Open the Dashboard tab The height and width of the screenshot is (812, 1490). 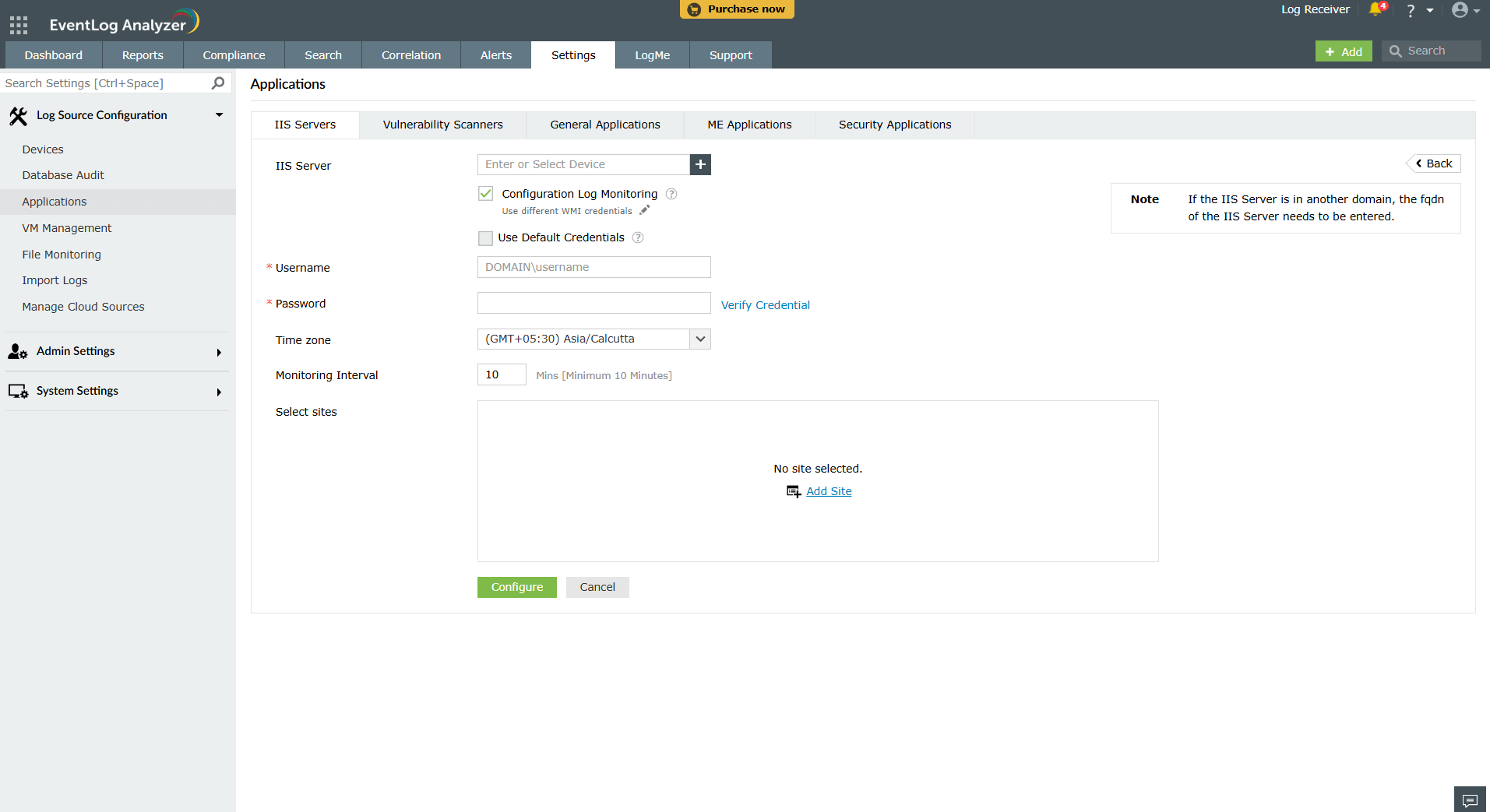53,55
